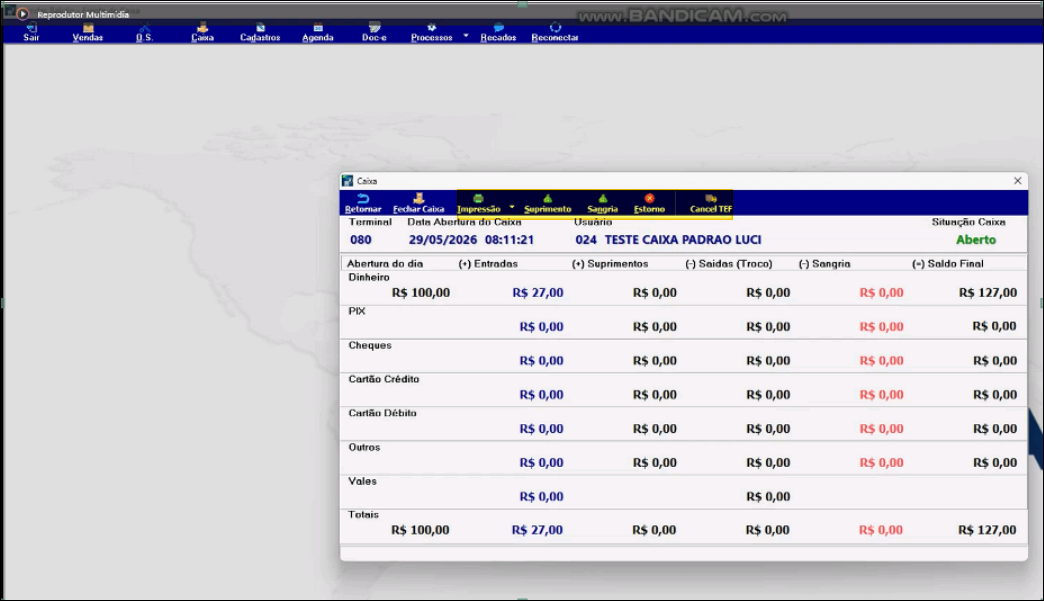Image resolution: width=1044 pixels, height=601 pixels.
Task: Click the media player play icon in title bar
Action: pyautogui.click(x=23, y=13)
